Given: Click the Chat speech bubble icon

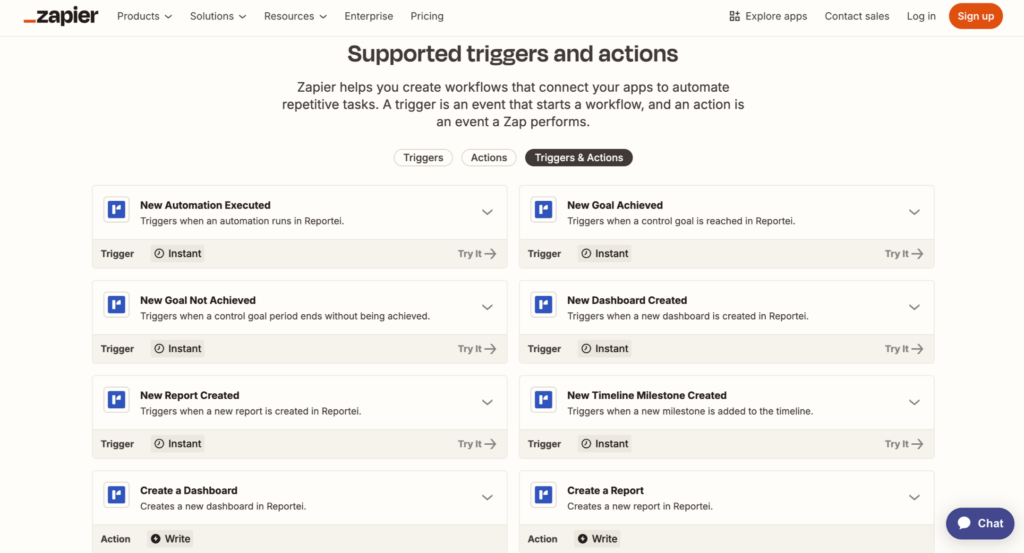Looking at the screenshot, I should pyautogui.click(x=965, y=523).
